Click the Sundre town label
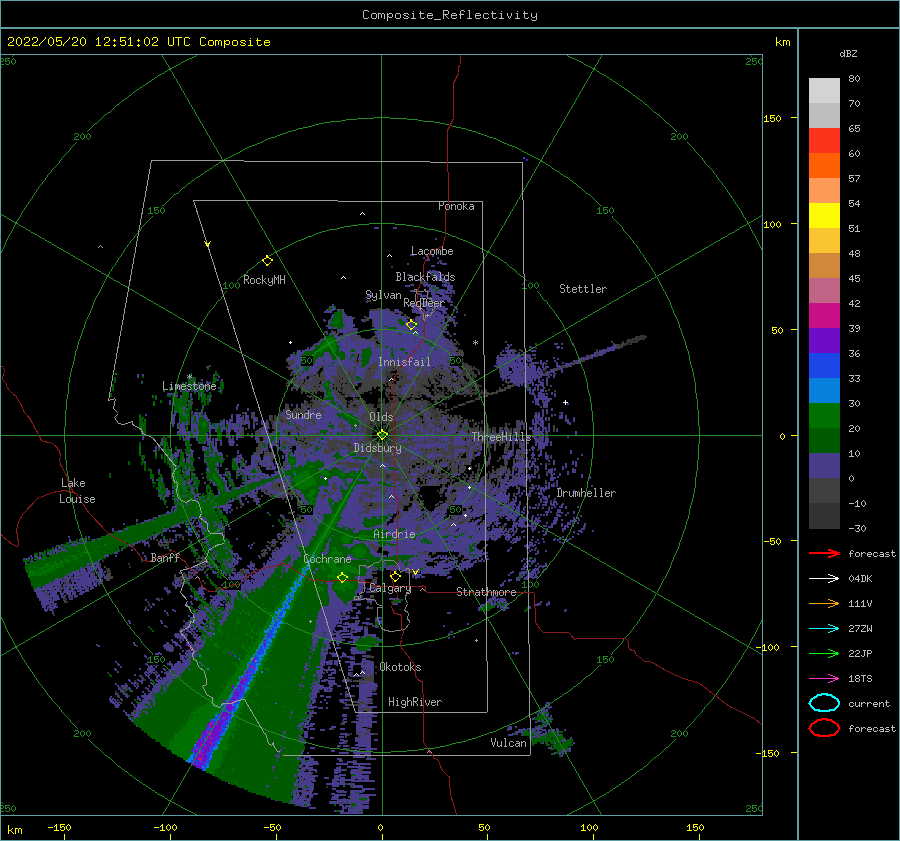This screenshot has width=900, height=841. pyautogui.click(x=303, y=414)
